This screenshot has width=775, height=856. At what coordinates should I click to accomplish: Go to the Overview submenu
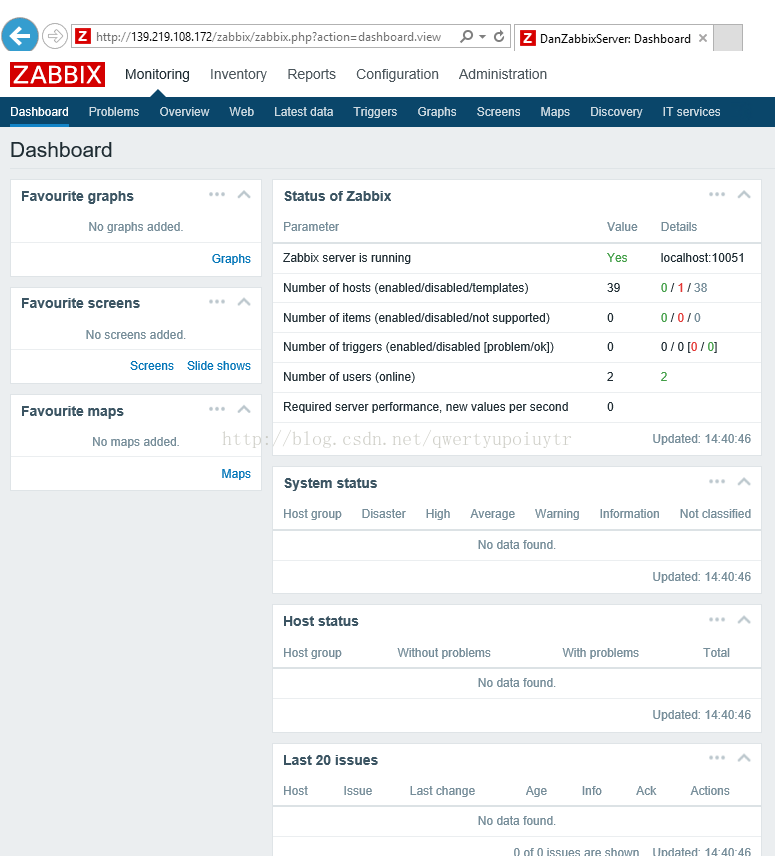click(x=184, y=112)
